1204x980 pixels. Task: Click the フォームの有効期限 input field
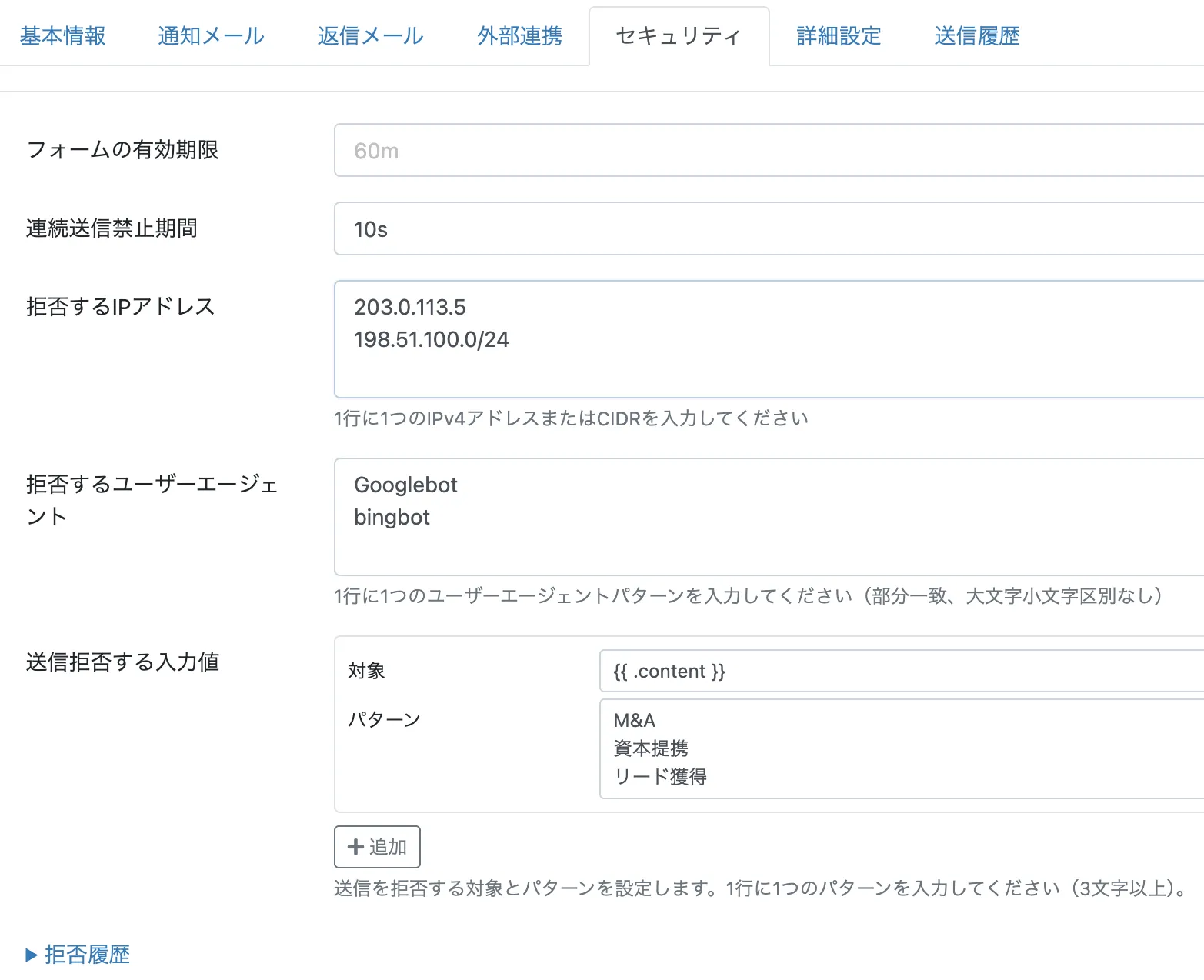(x=769, y=151)
